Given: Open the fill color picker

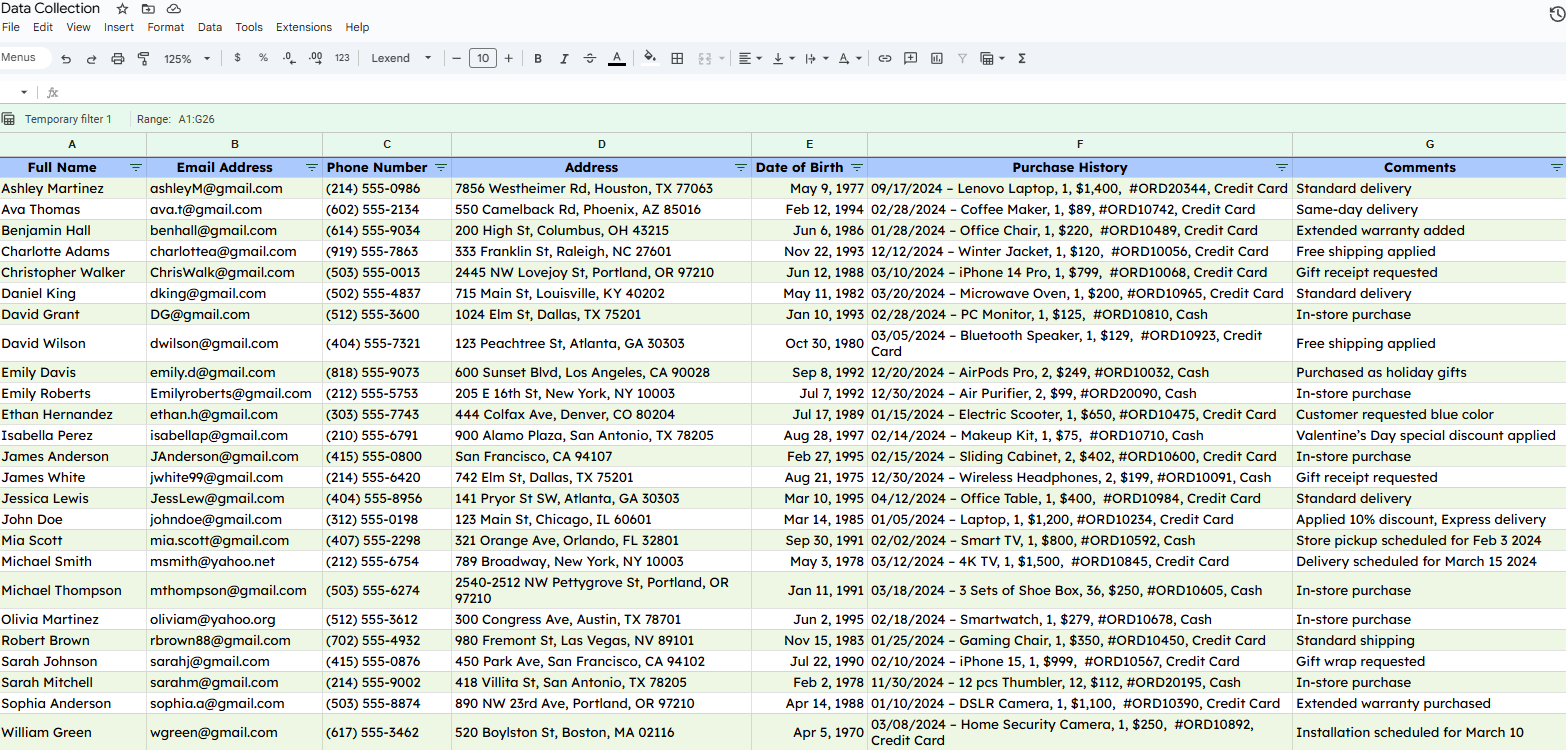Looking at the screenshot, I should tap(650, 58).
